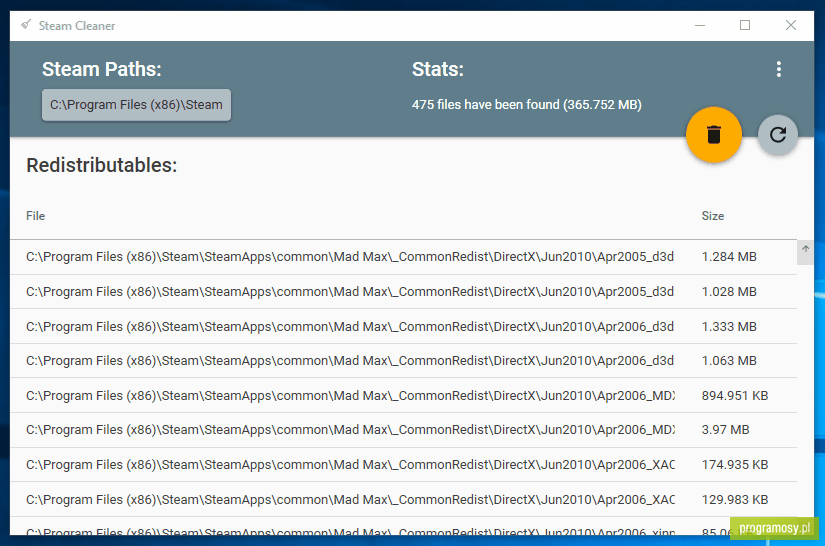This screenshot has height=546, width=825.
Task: Select the C:\Program Files (x86)\Steam path chip
Action: pos(136,105)
